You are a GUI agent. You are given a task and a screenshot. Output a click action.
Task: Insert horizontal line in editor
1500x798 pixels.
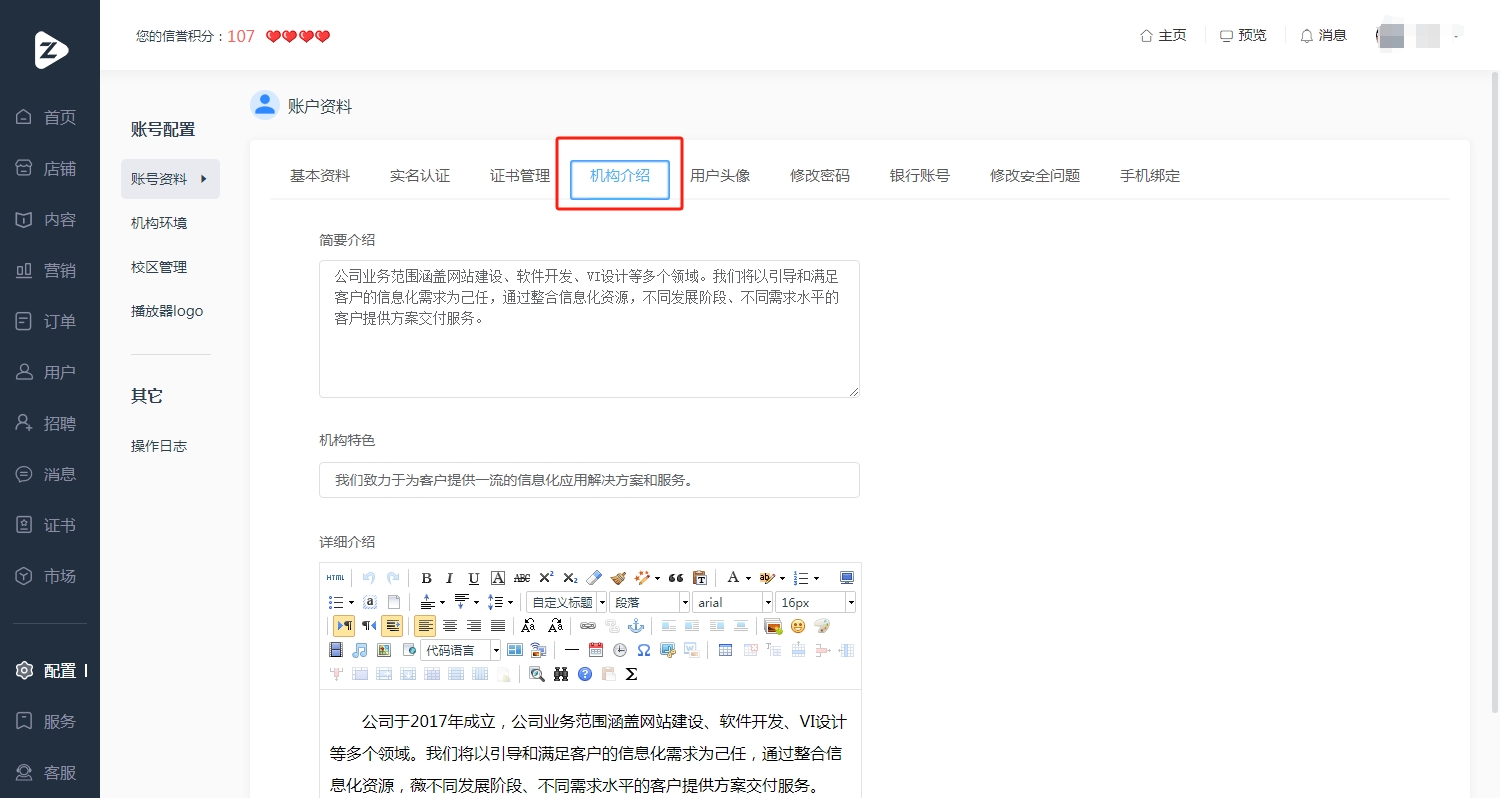click(x=572, y=650)
